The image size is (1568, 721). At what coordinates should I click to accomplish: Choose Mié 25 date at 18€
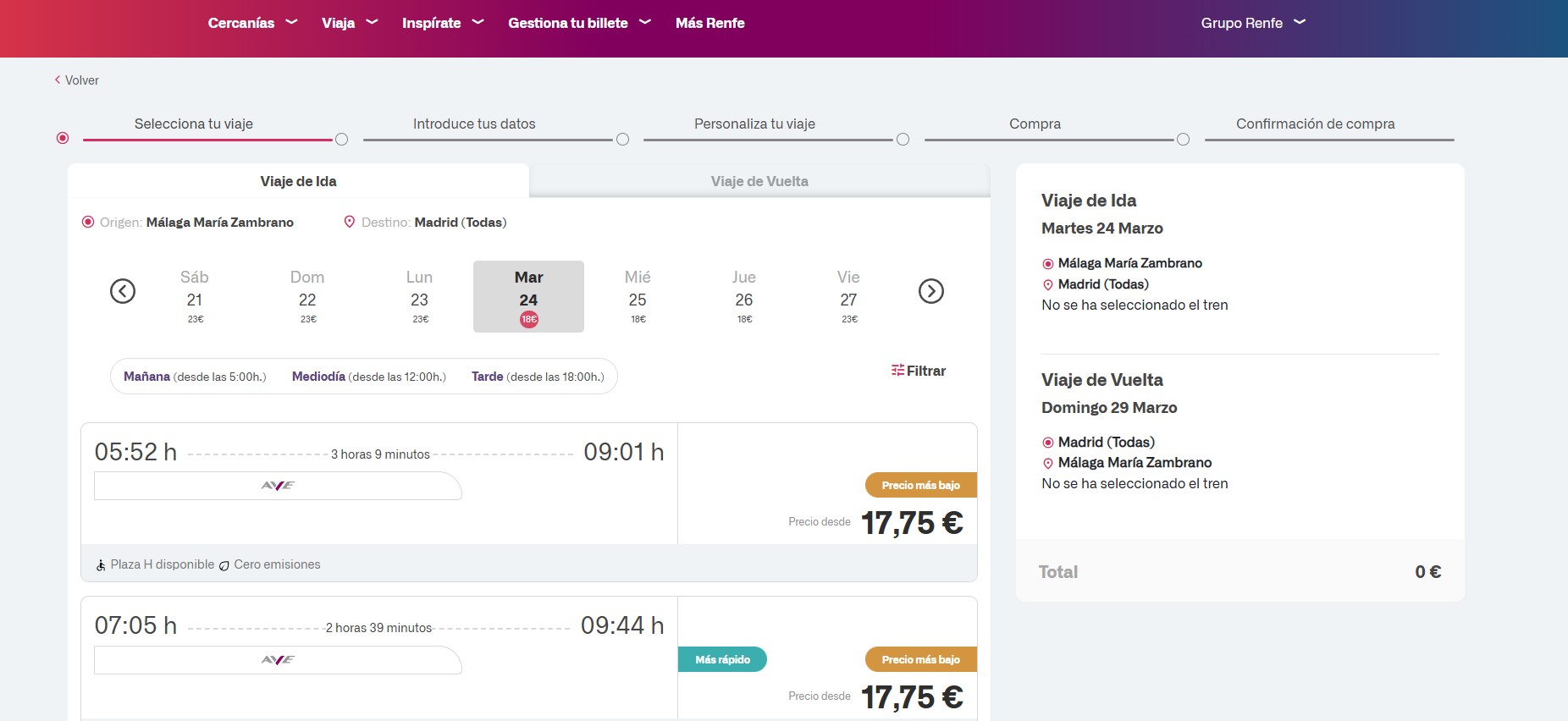[638, 297]
